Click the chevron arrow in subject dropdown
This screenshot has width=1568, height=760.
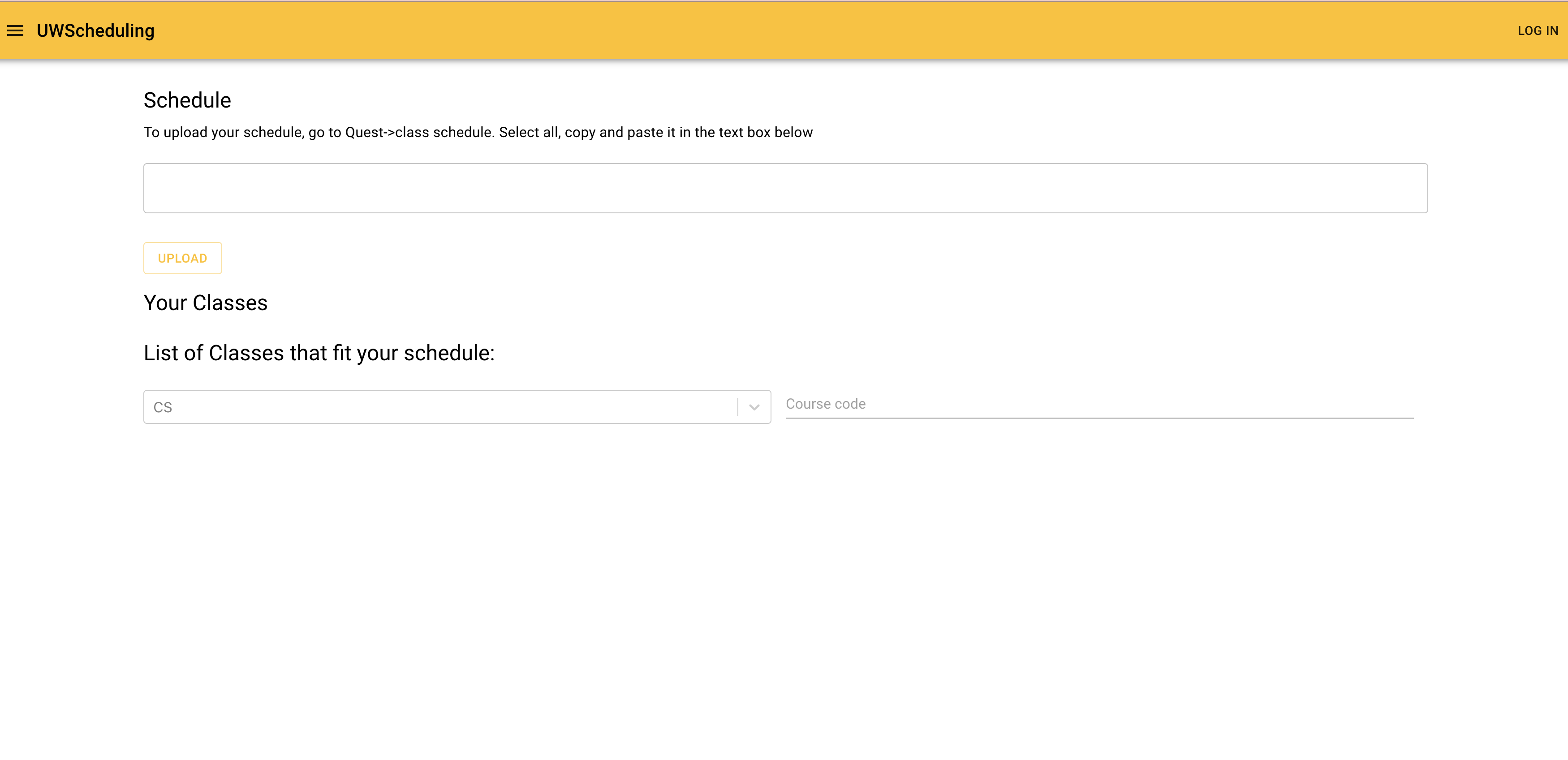tap(754, 407)
